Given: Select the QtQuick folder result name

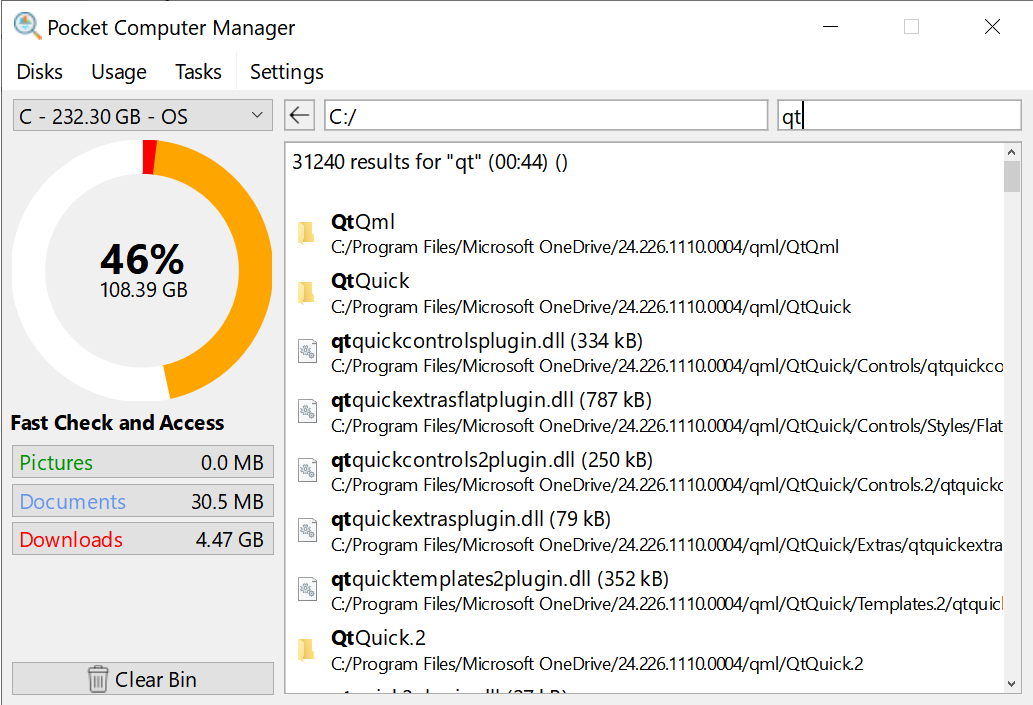Looking at the screenshot, I should tap(370, 281).
